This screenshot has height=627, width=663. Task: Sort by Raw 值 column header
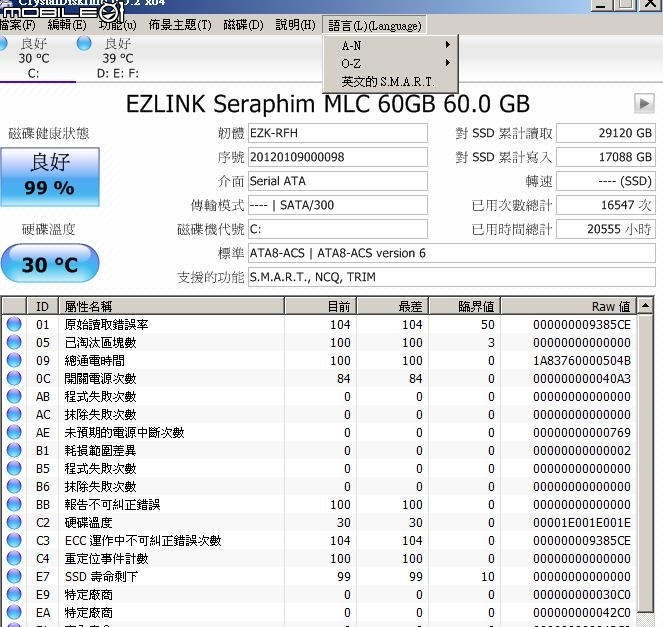pos(568,306)
